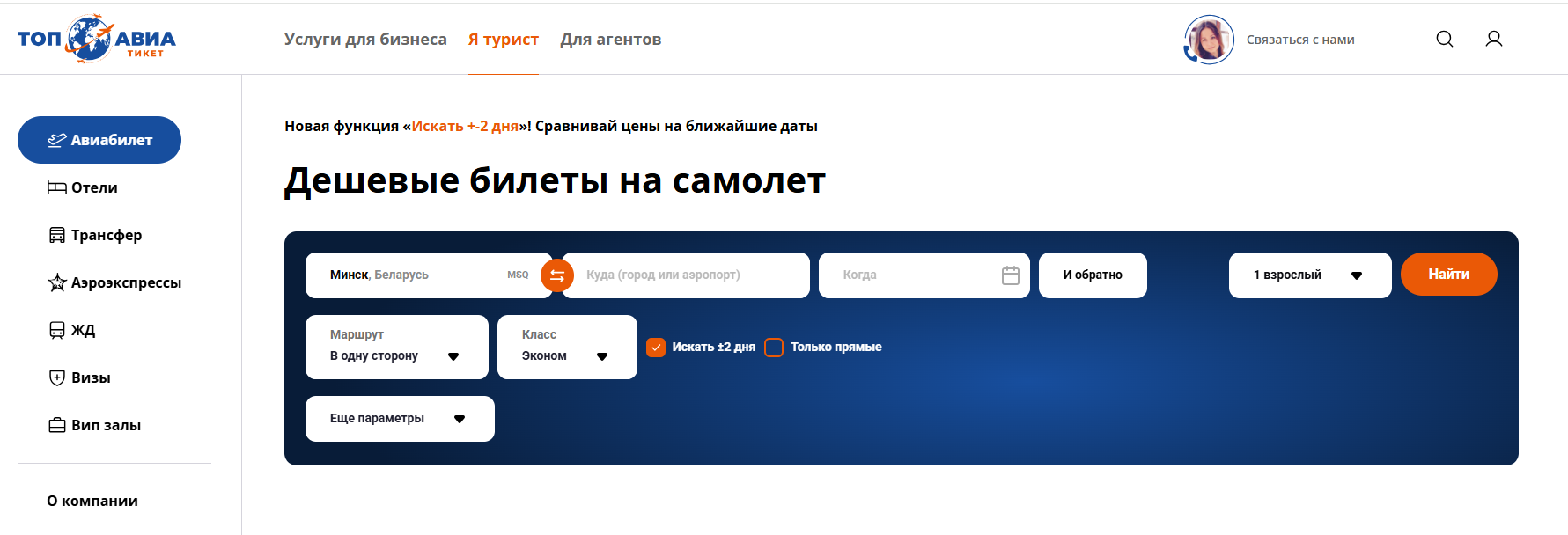Open the 1 взрослый passengers dropdown
The height and width of the screenshot is (535, 1568).
tap(1308, 275)
